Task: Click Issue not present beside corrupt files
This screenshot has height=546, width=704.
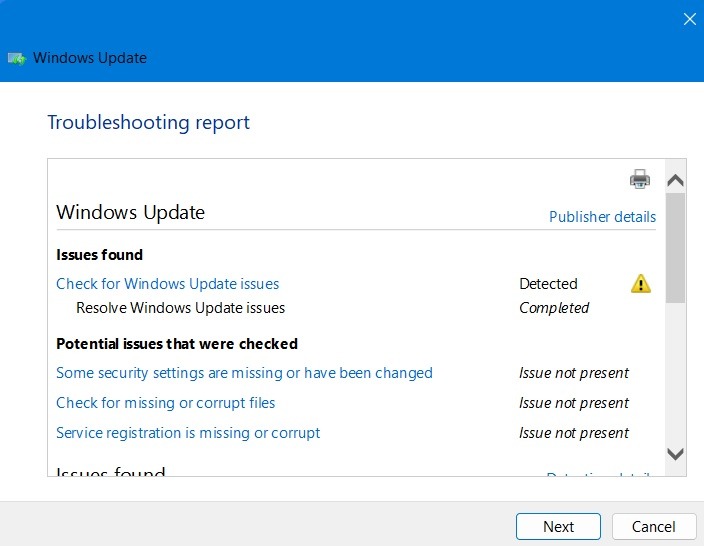Action: [574, 403]
